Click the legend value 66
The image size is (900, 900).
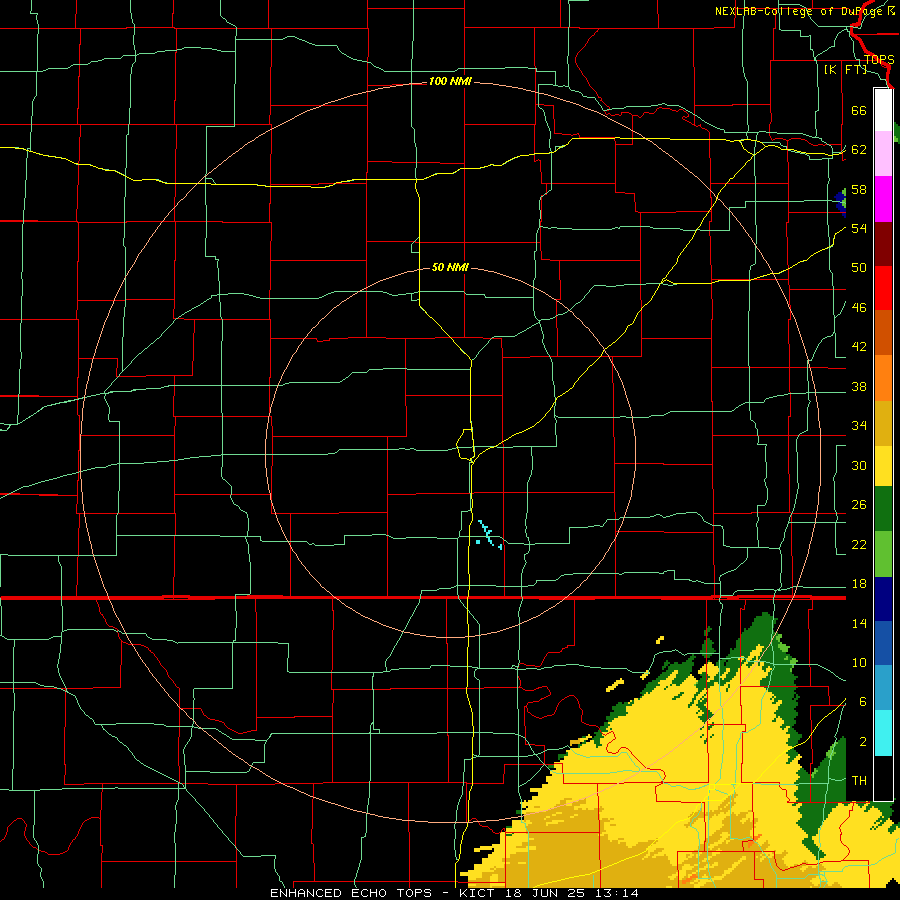tap(859, 110)
